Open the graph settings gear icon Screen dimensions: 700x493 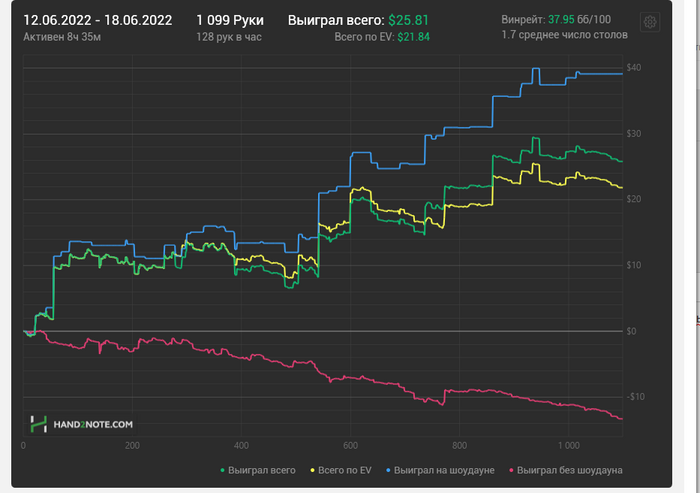pos(650,22)
